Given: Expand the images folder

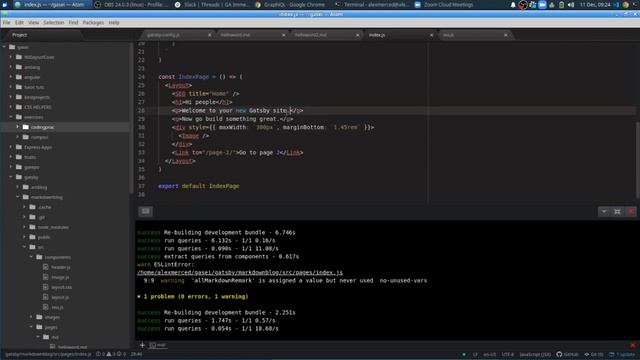Looking at the screenshot, I should click(31, 317).
